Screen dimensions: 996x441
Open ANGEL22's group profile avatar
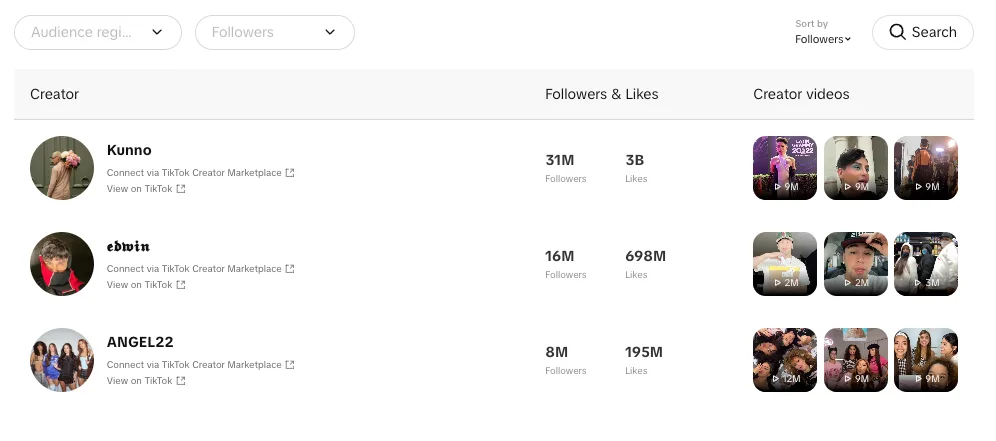click(x=62, y=360)
